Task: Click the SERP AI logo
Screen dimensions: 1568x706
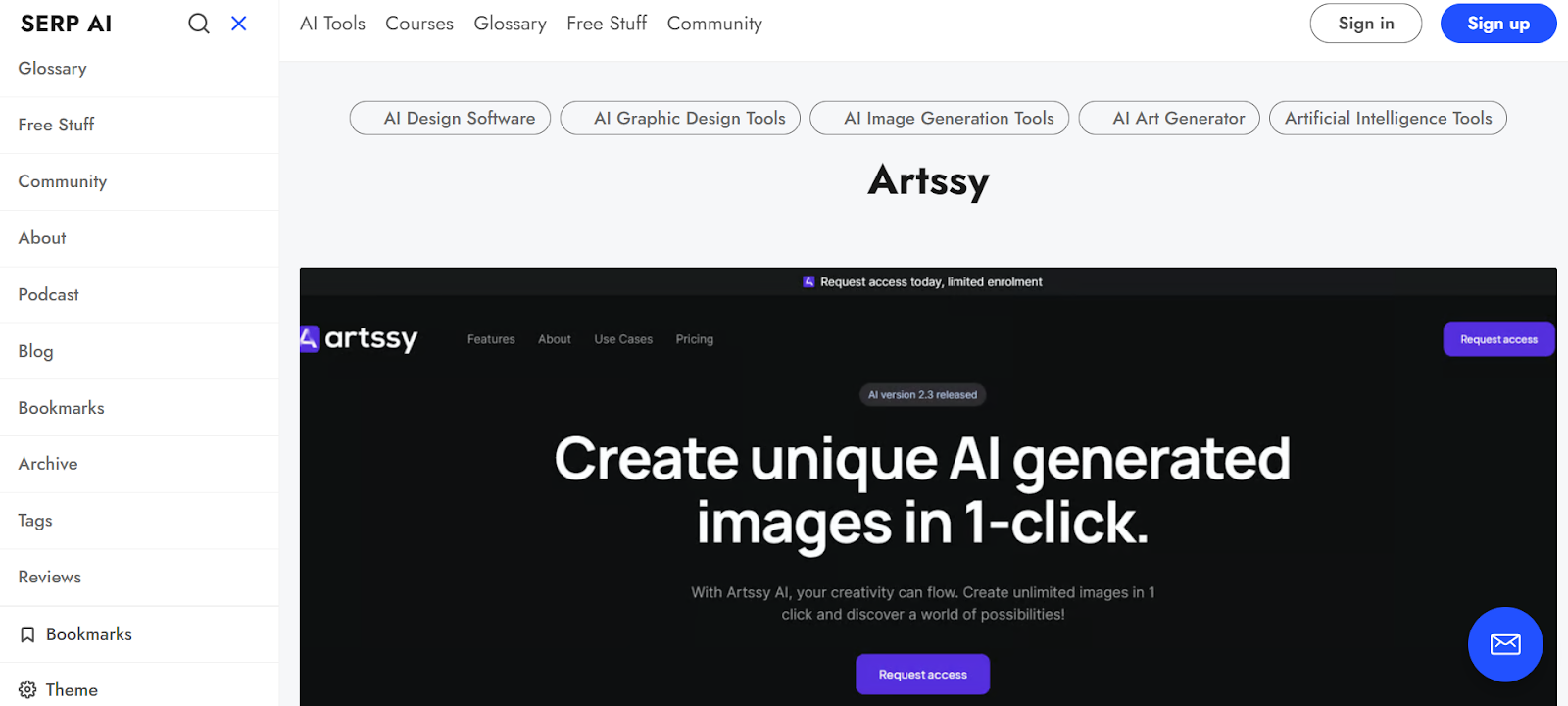Action: [x=66, y=24]
